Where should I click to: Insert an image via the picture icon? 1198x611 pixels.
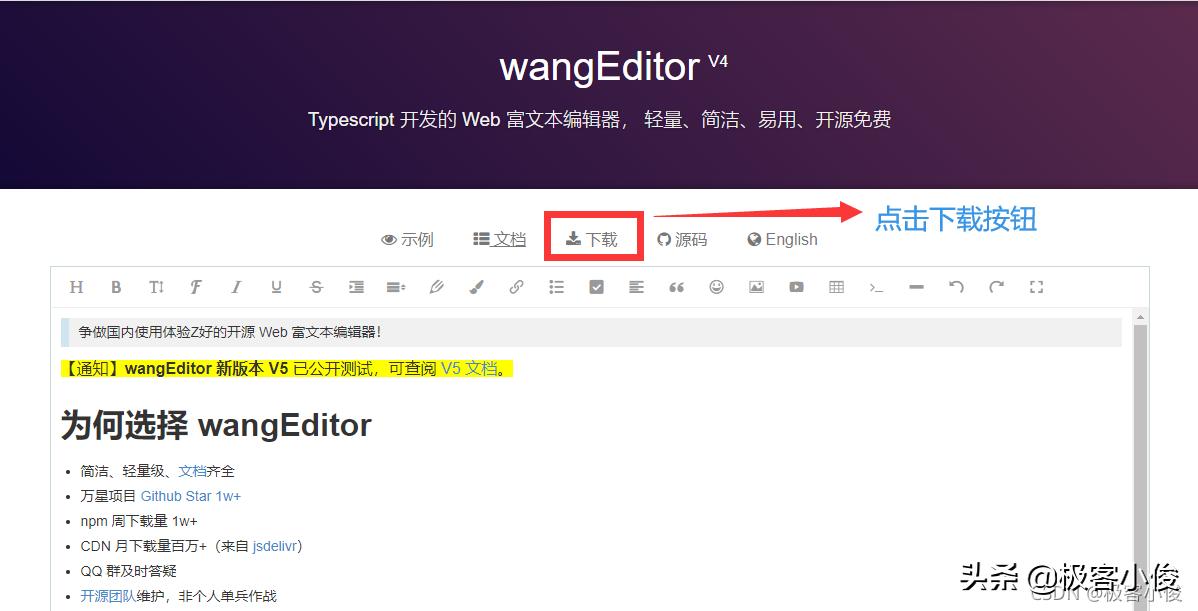pos(756,287)
